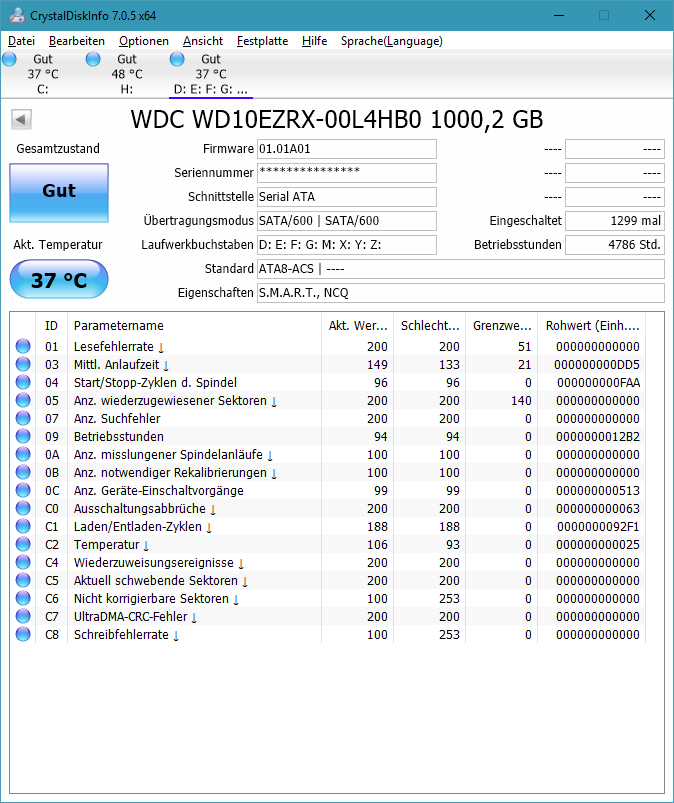Click the status orb of Mittl. Anlaufzeit row

tap(23, 364)
